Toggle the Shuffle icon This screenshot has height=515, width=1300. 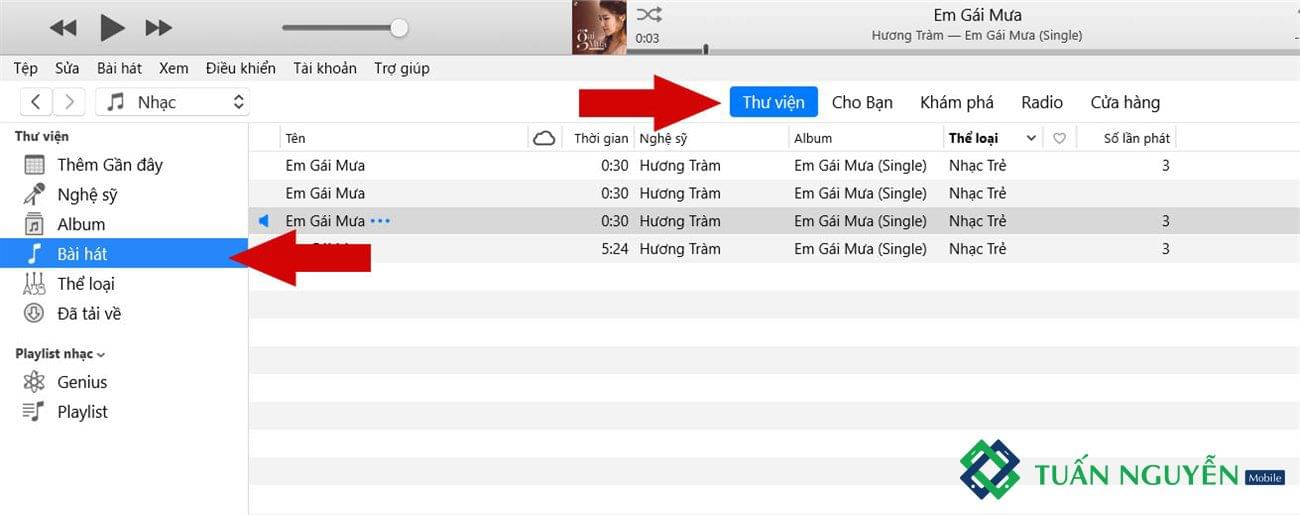tap(649, 14)
